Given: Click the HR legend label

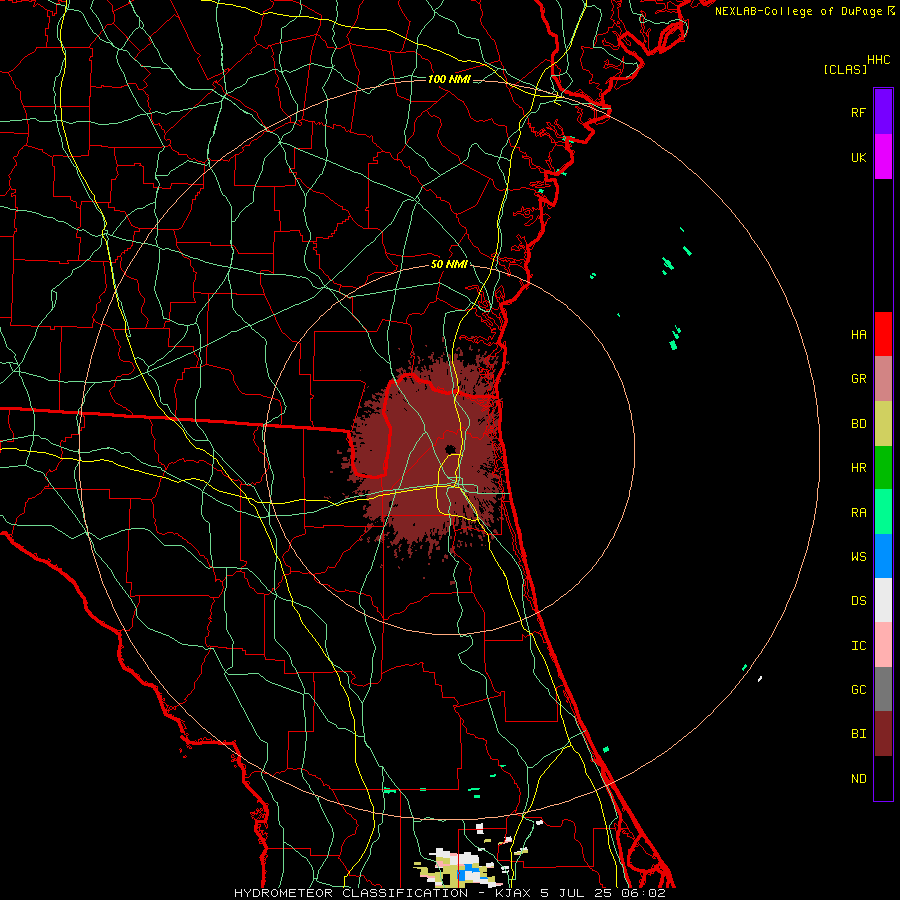Looking at the screenshot, I should coord(858,468).
